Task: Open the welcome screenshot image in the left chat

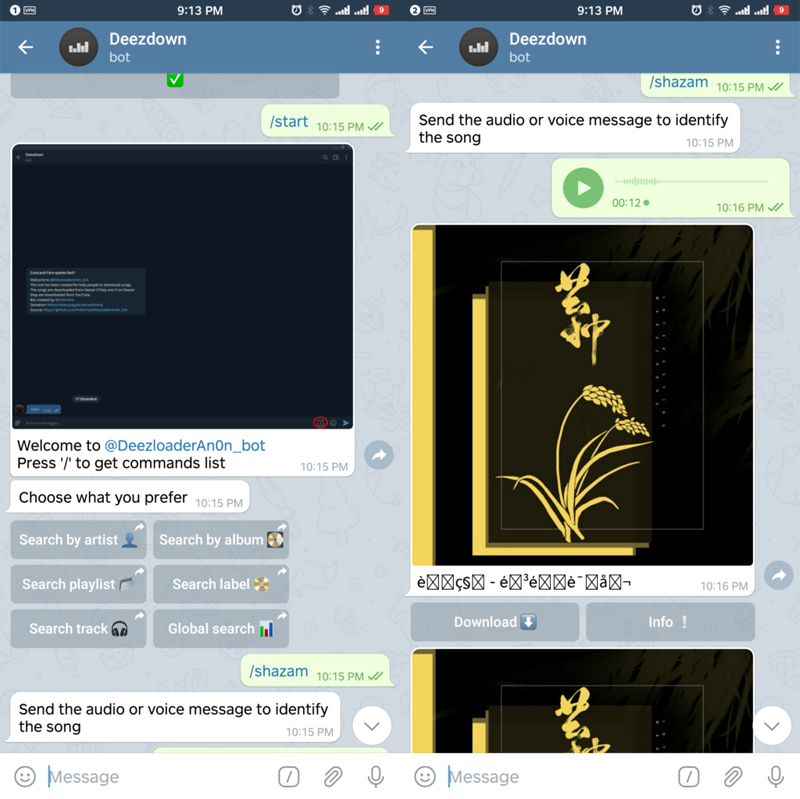Action: pos(183,287)
